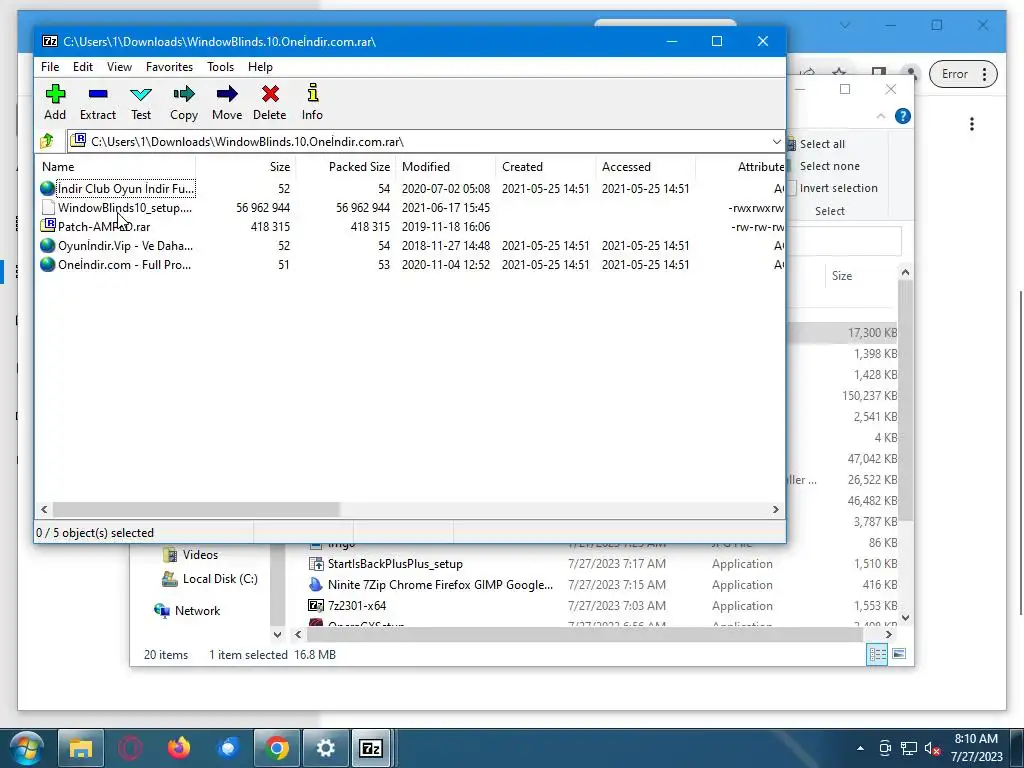Show hidden system tray icons
Viewport: 1024px width, 768px height.
860,748
